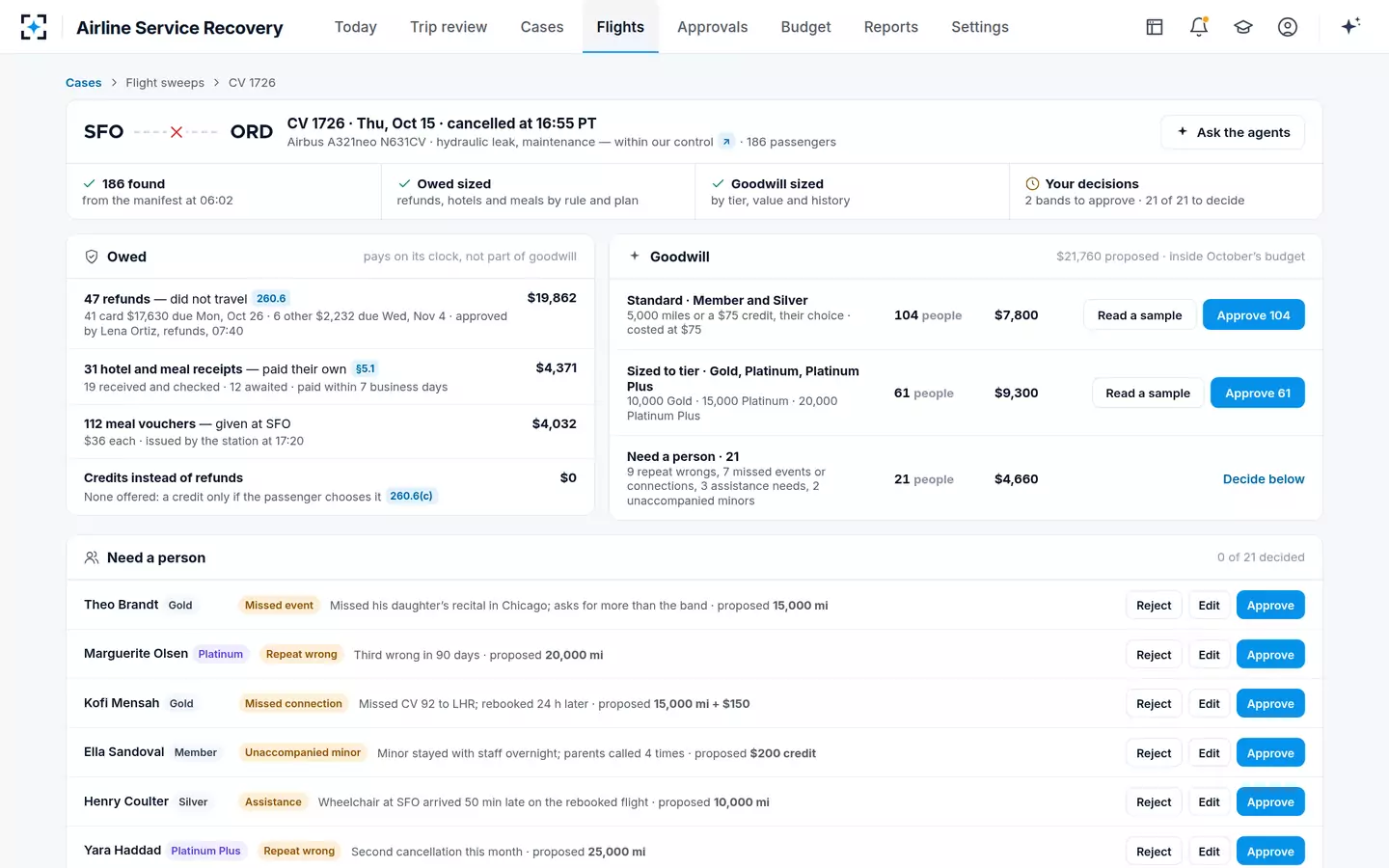
Task: Click the checkmark icon beside 'Owed sized'
Action: 404,183
